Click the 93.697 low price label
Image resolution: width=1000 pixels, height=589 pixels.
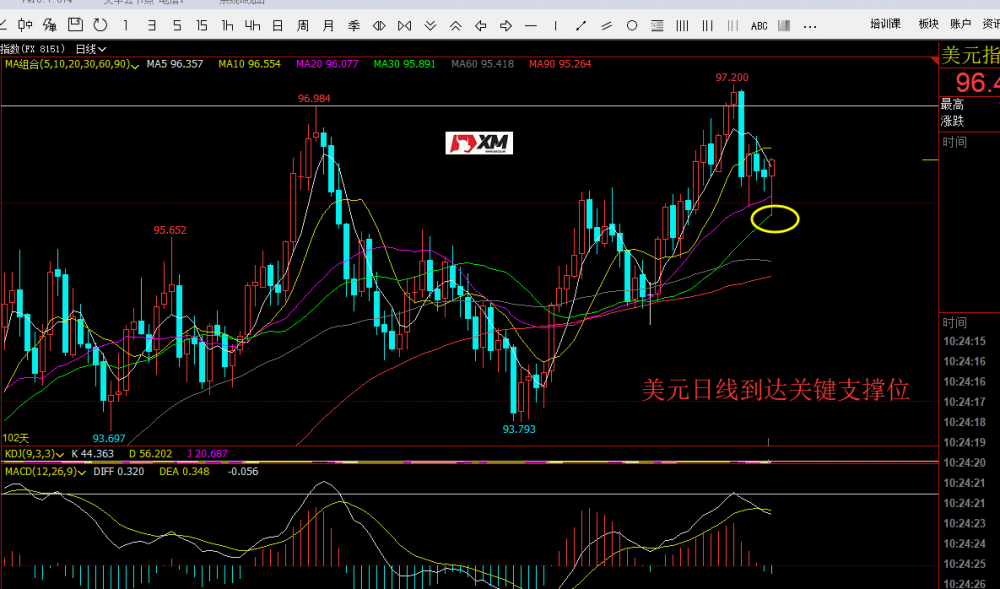pos(109,439)
